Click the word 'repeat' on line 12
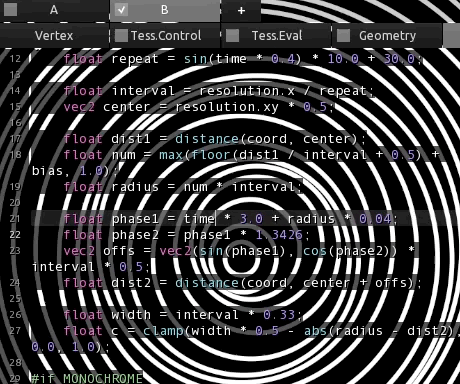This screenshot has width=460, height=384. click(135, 59)
